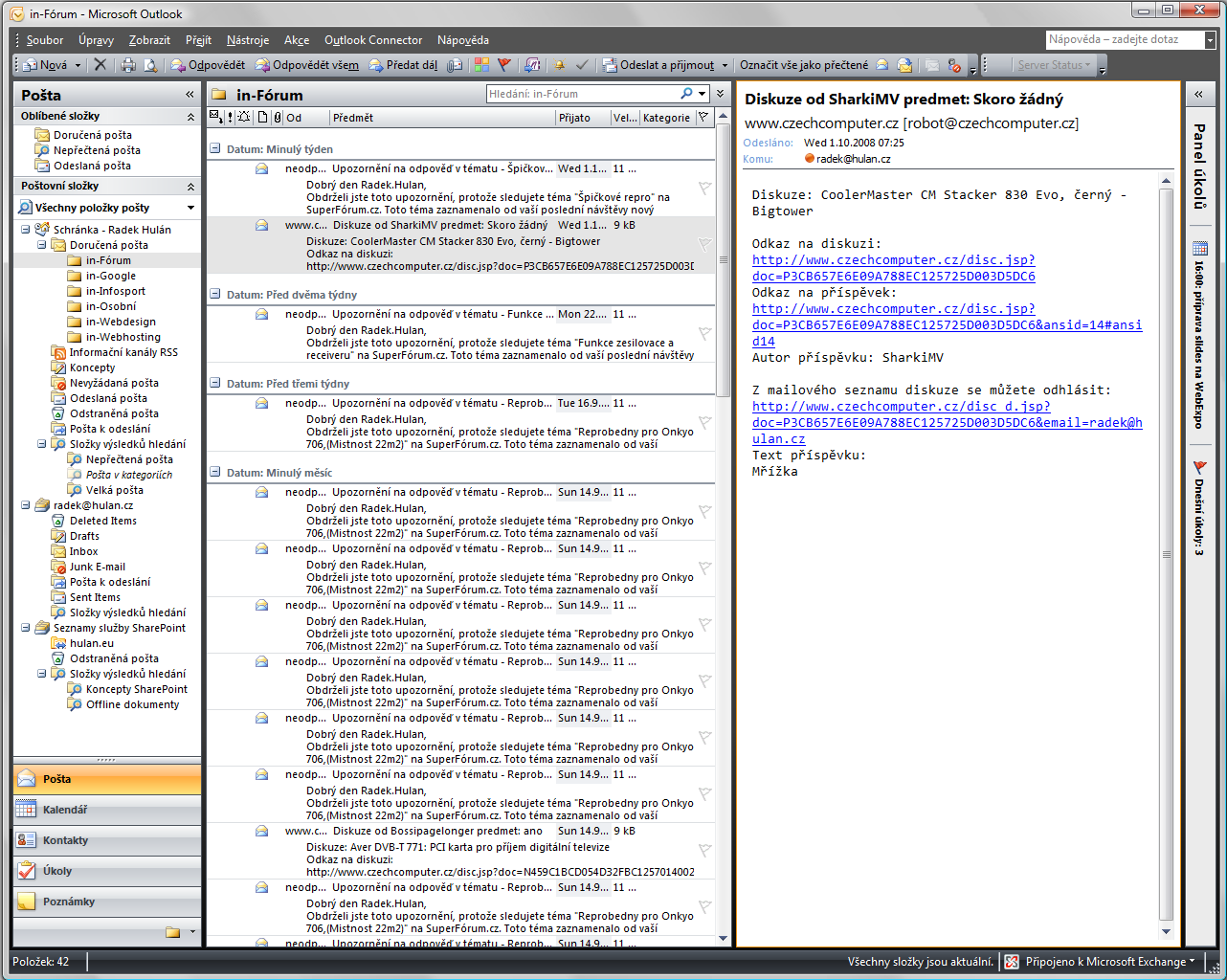This screenshot has width=1227, height=980.
Task: Open the Odeslat a přijmout dropdown arrow
Action: tap(725, 65)
